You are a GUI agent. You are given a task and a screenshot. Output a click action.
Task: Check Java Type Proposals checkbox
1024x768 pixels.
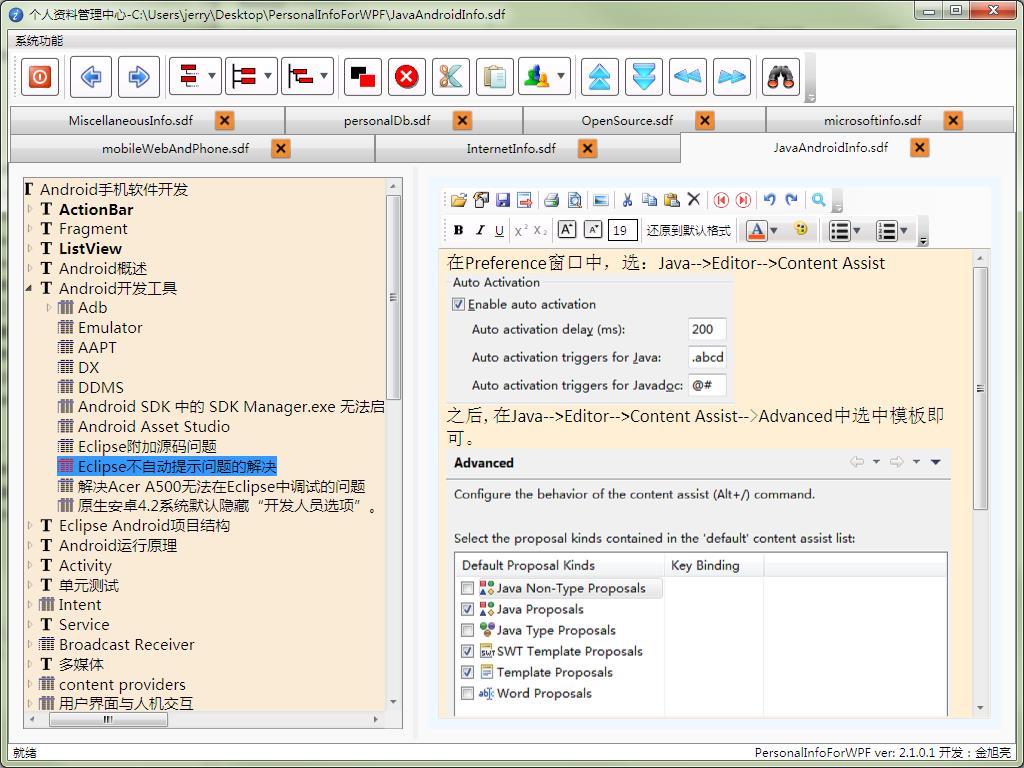coord(467,630)
